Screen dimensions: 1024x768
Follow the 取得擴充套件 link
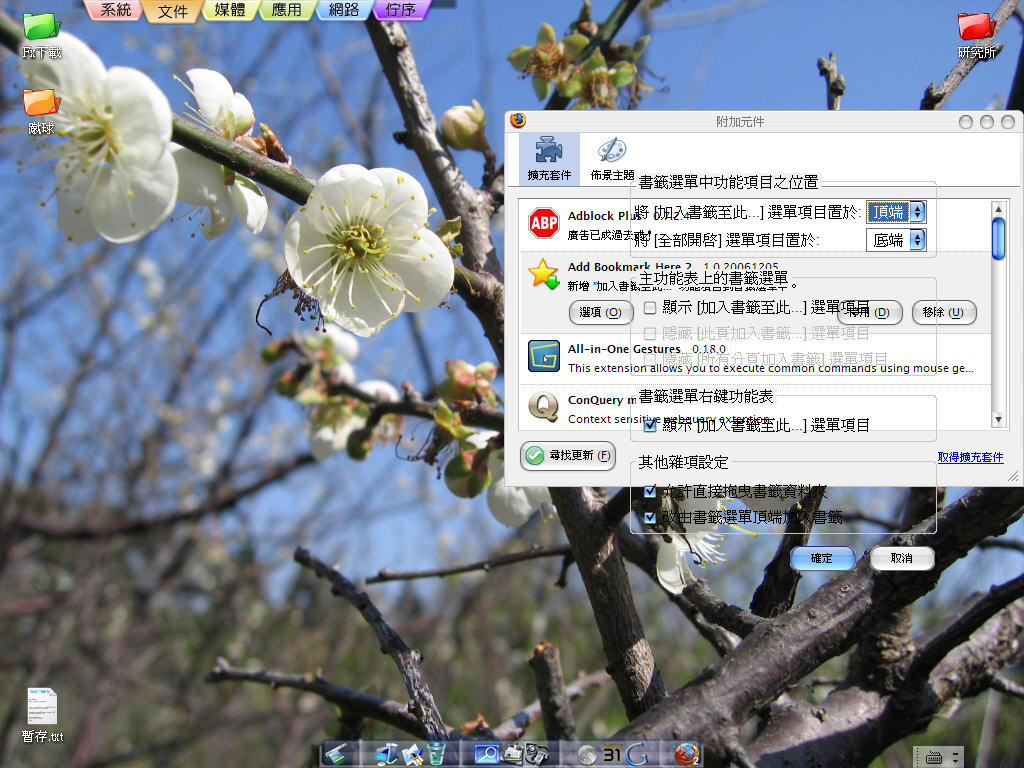click(x=970, y=457)
